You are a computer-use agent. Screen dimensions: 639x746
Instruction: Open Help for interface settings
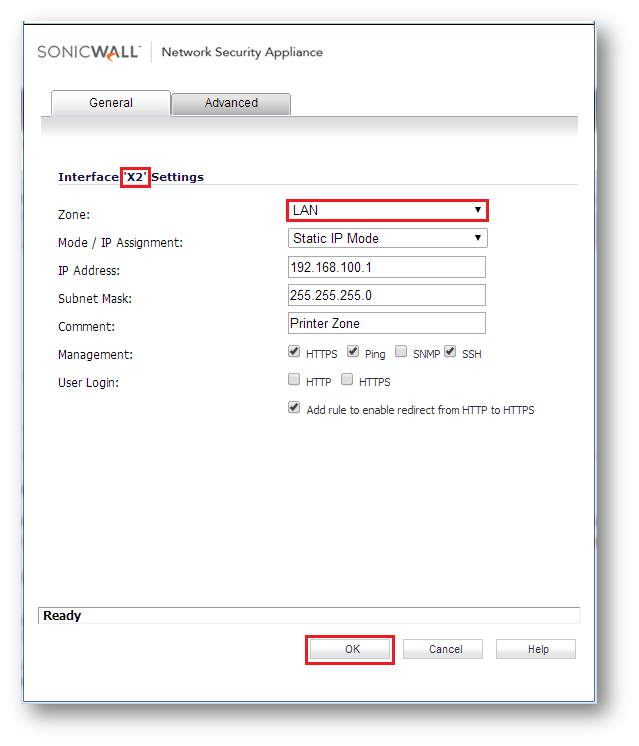pyautogui.click(x=537, y=649)
